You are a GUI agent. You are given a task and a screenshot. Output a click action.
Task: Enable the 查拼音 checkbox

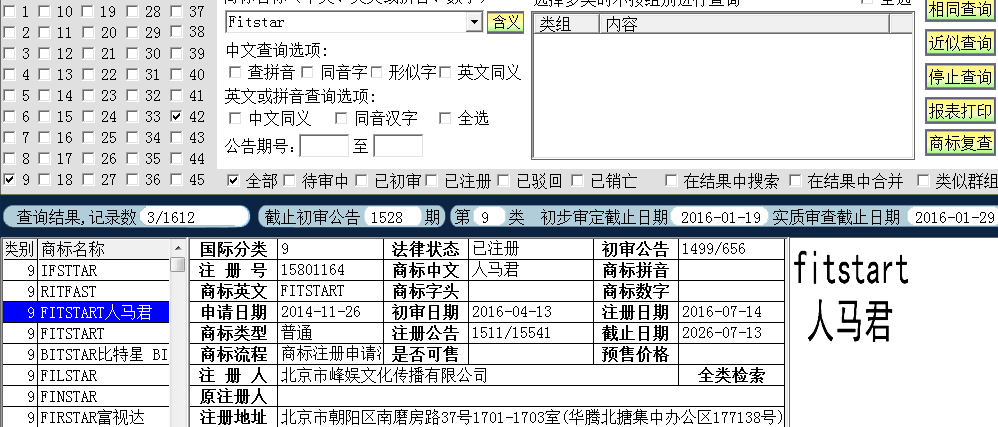tap(235, 72)
